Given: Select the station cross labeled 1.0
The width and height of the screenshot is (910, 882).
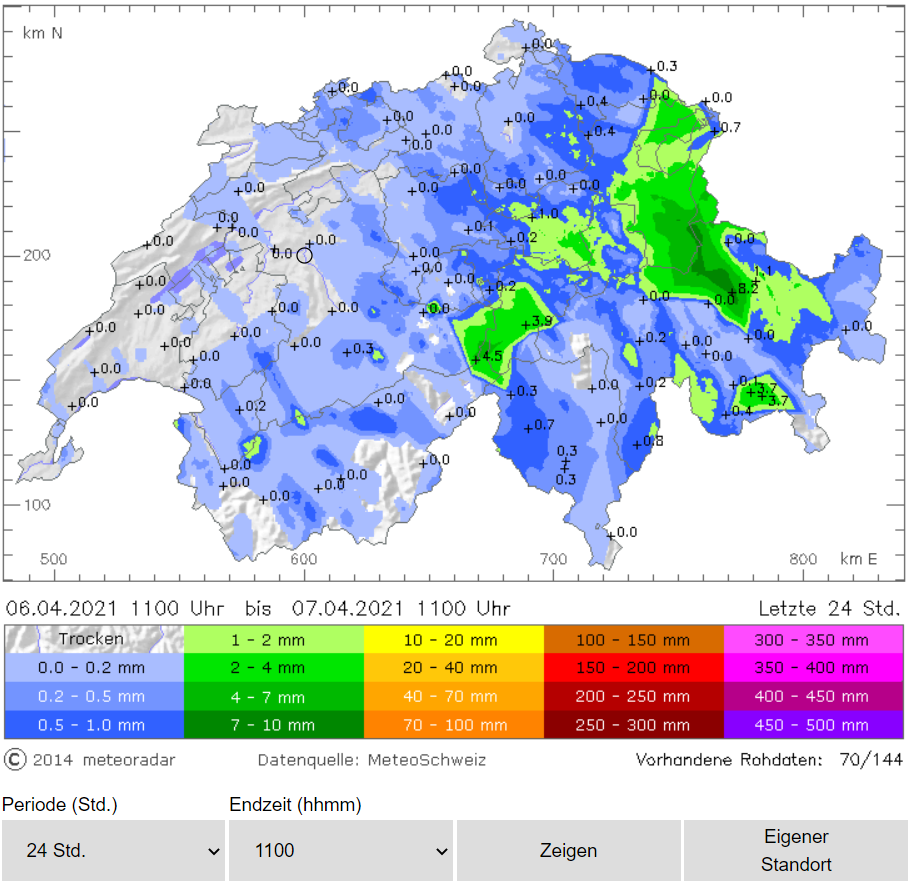Looking at the screenshot, I should (532, 215).
